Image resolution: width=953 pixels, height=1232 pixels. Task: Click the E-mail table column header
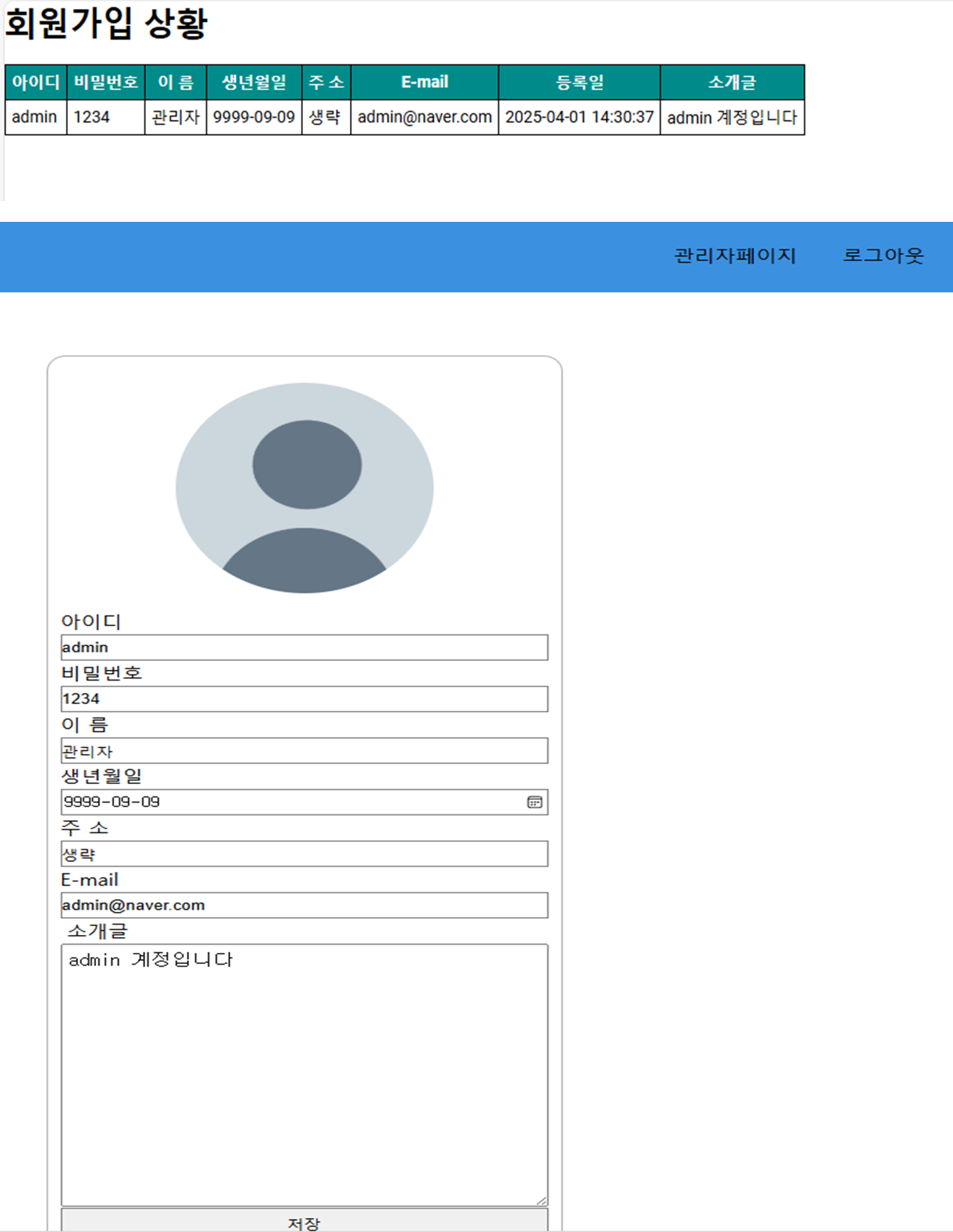[x=424, y=82]
